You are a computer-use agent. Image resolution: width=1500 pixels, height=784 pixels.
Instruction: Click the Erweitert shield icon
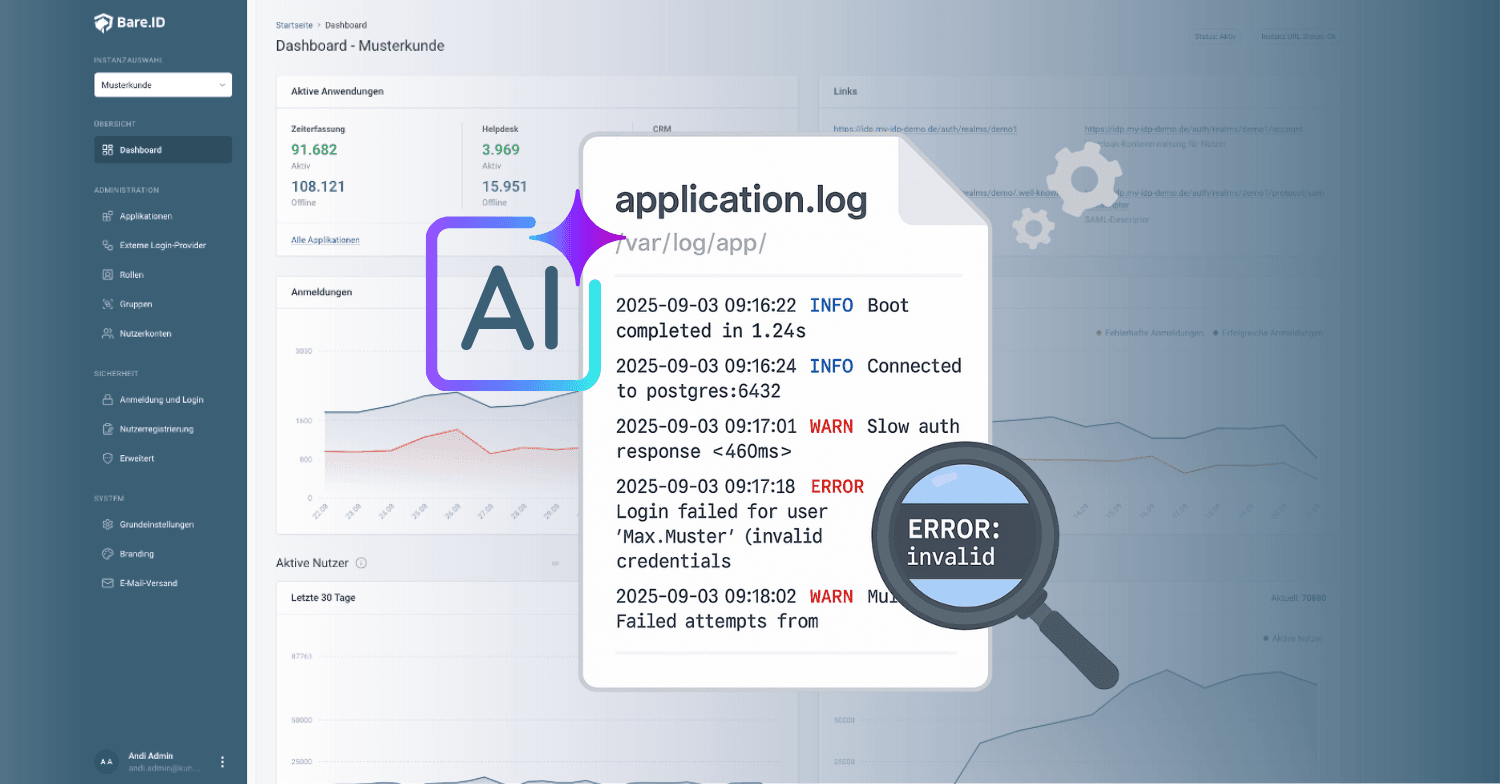click(x=109, y=458)
